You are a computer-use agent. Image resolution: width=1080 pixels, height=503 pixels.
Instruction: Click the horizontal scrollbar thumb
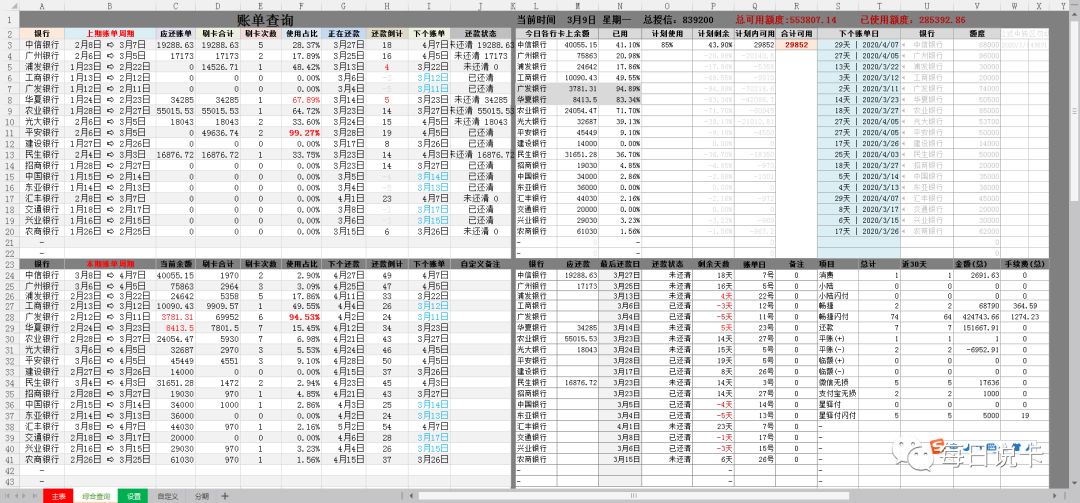pos(634,496)
